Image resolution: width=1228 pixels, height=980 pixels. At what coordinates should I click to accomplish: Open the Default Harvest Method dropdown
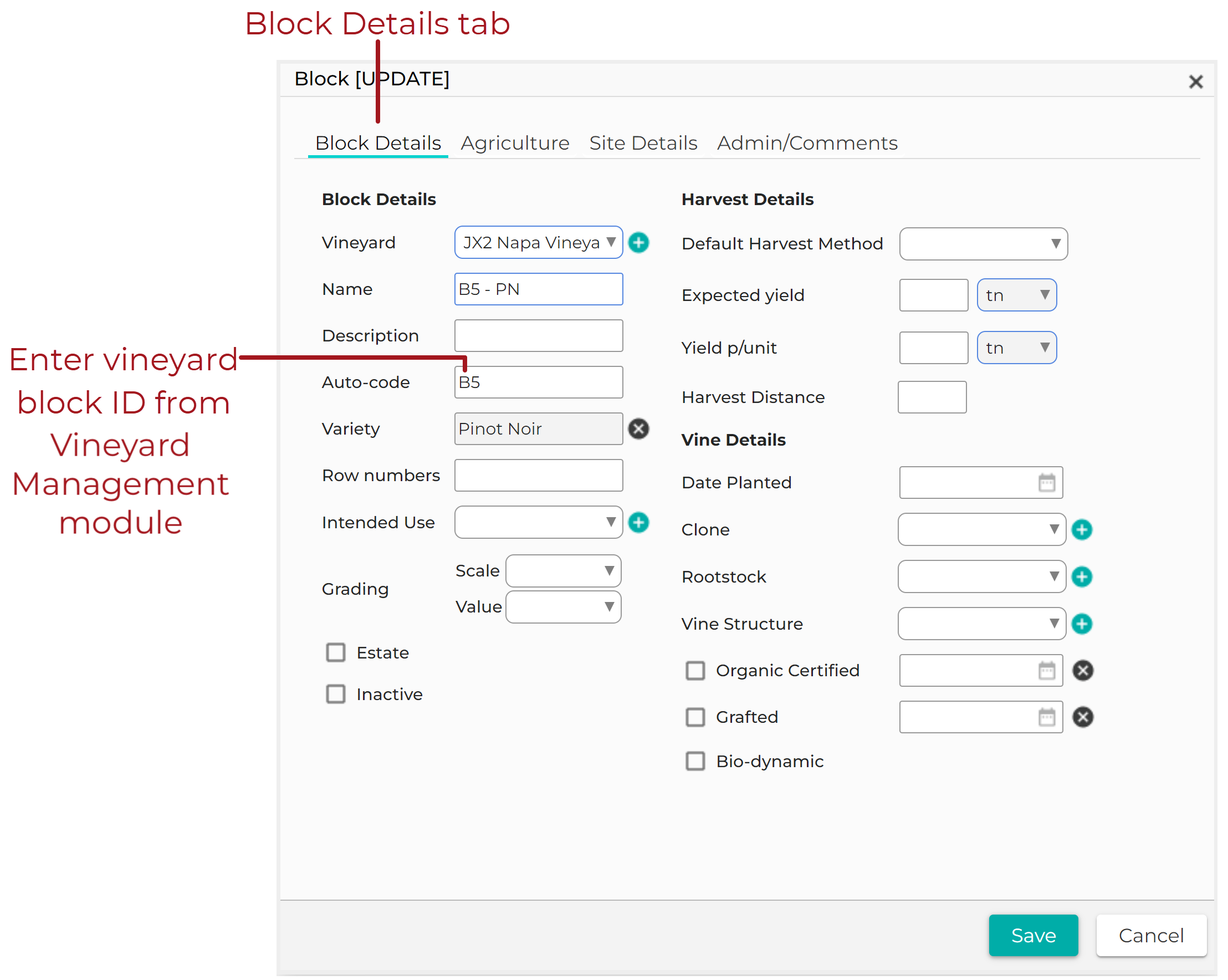tap(983, 244)
